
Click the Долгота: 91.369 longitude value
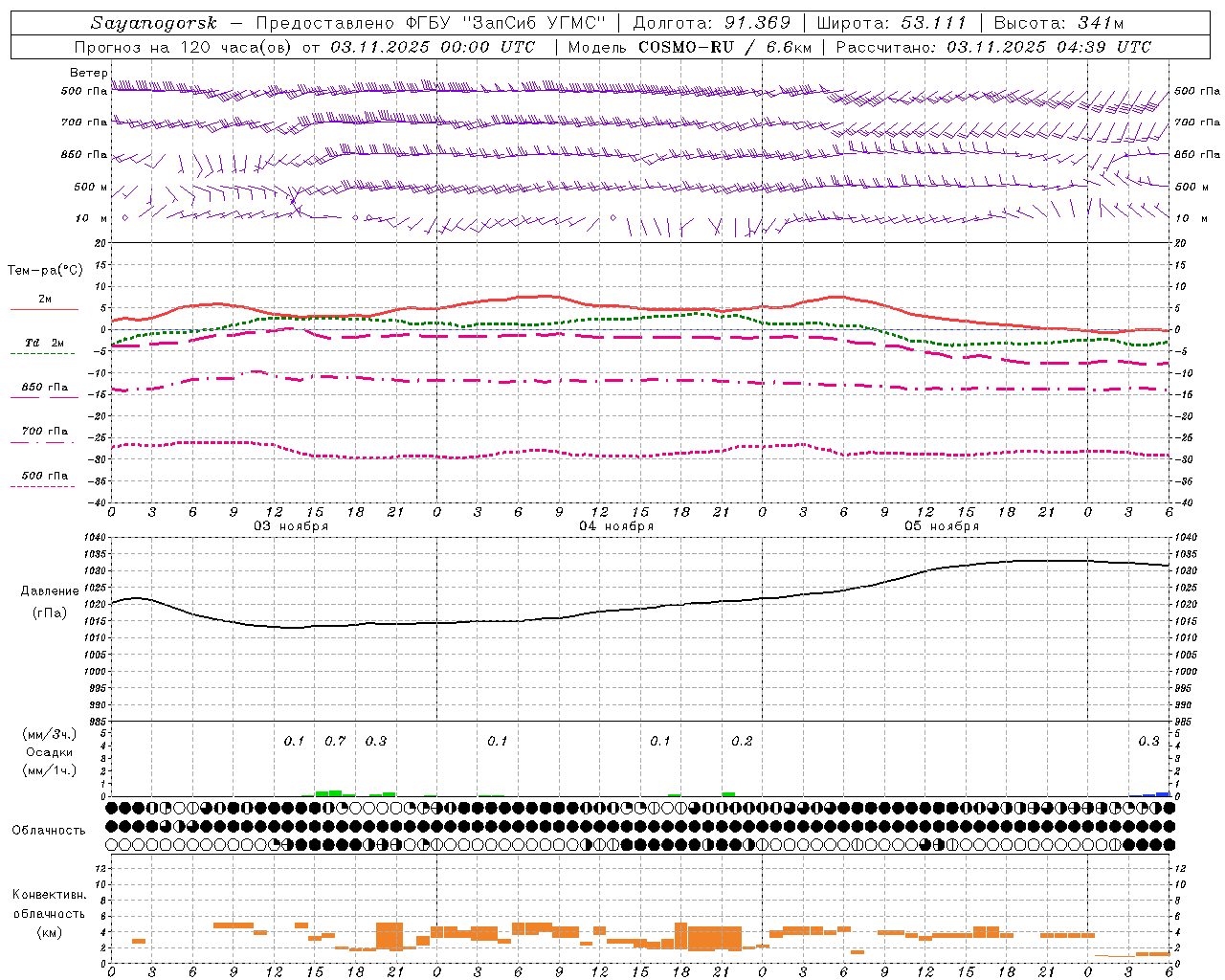(x=712, y=23)
